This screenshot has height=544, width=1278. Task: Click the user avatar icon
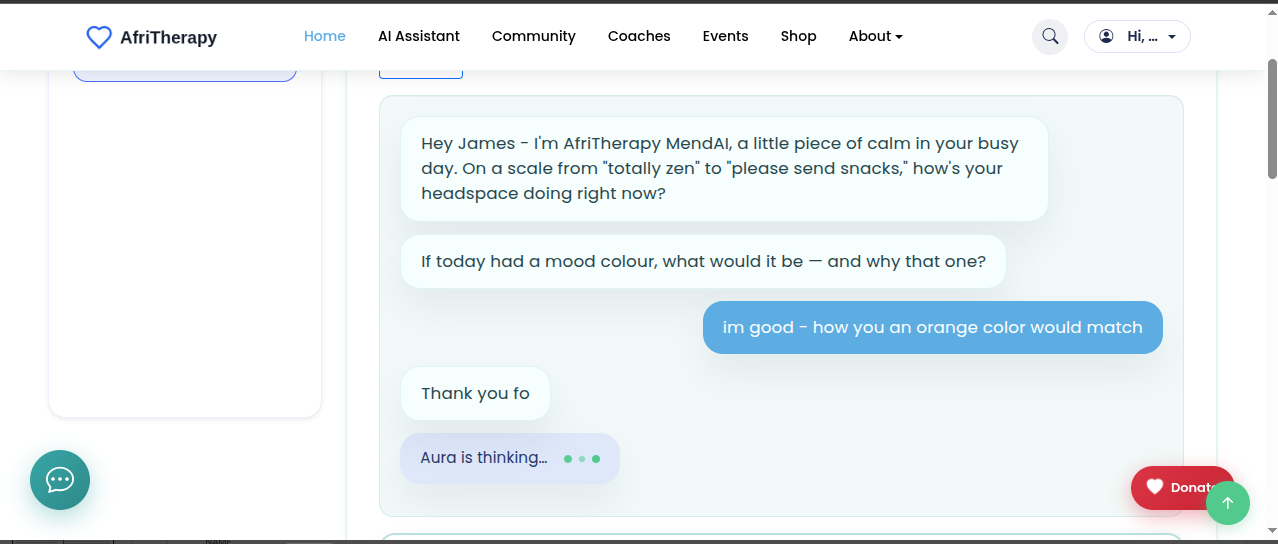tap(1106, 36)
